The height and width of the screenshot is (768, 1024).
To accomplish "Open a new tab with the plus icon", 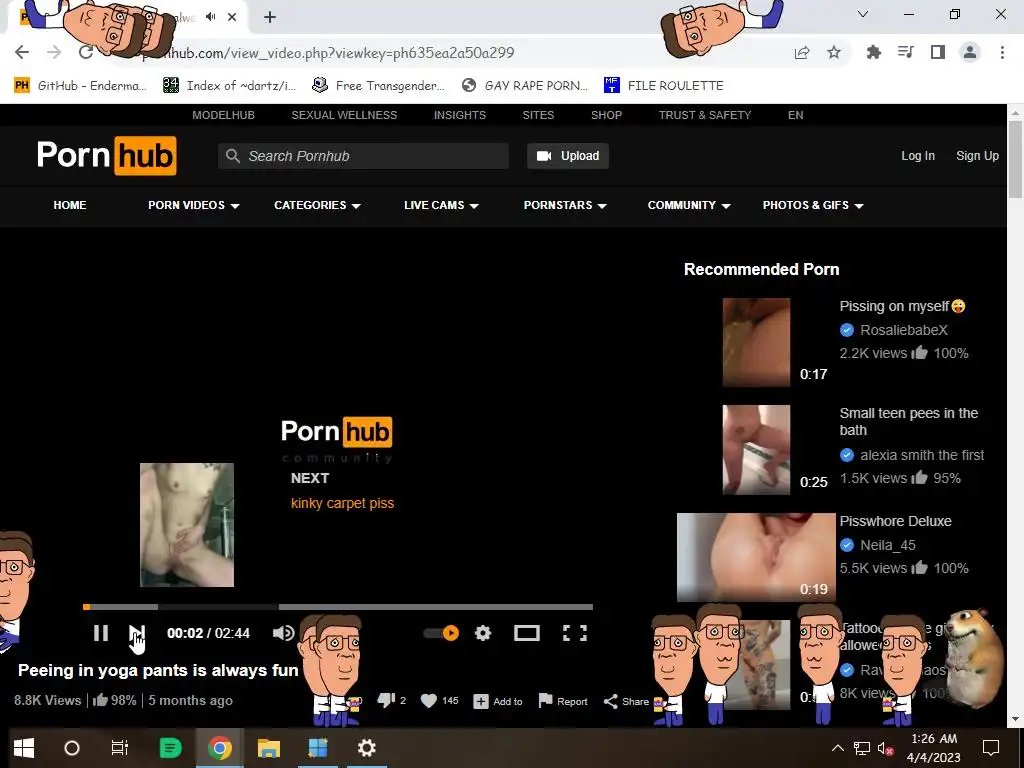I will pyautogui.click(x=270, y=17).
